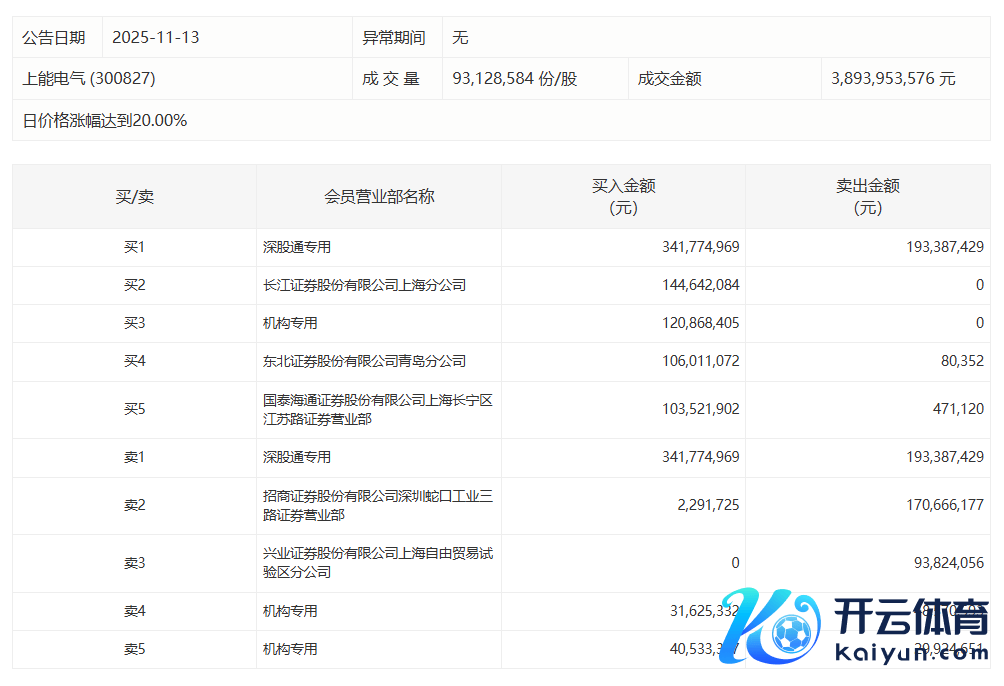This screenshot has width=1004, height=686.
Task: Click the volume value 93,128,584 份/股
Action: click(514, 79)
